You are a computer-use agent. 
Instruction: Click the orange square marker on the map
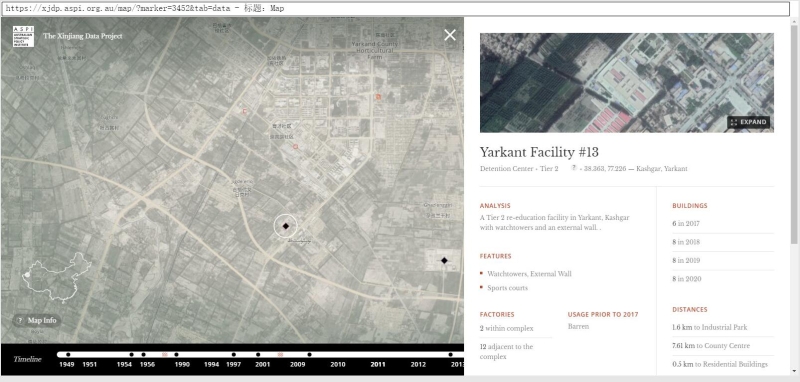(378, 96)
